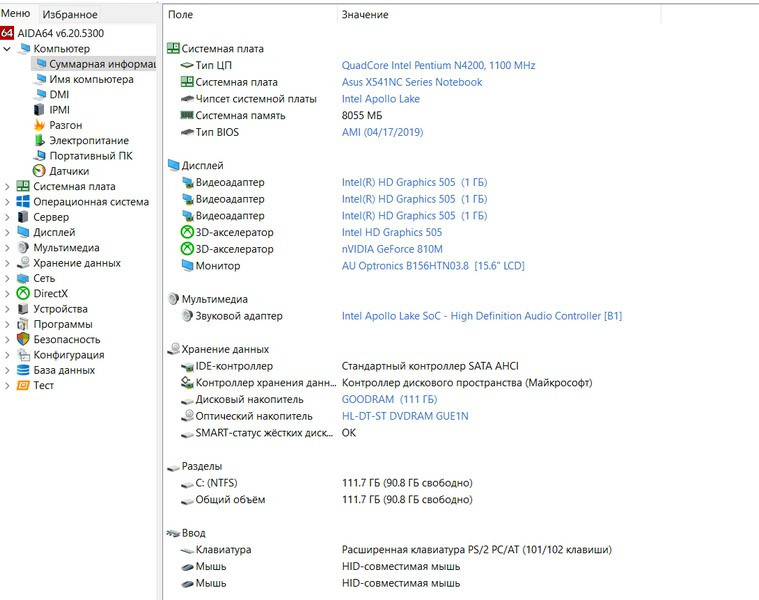The image size is (759, 600).
Task: Click the Тест benchmark icon
Action: 23,386
